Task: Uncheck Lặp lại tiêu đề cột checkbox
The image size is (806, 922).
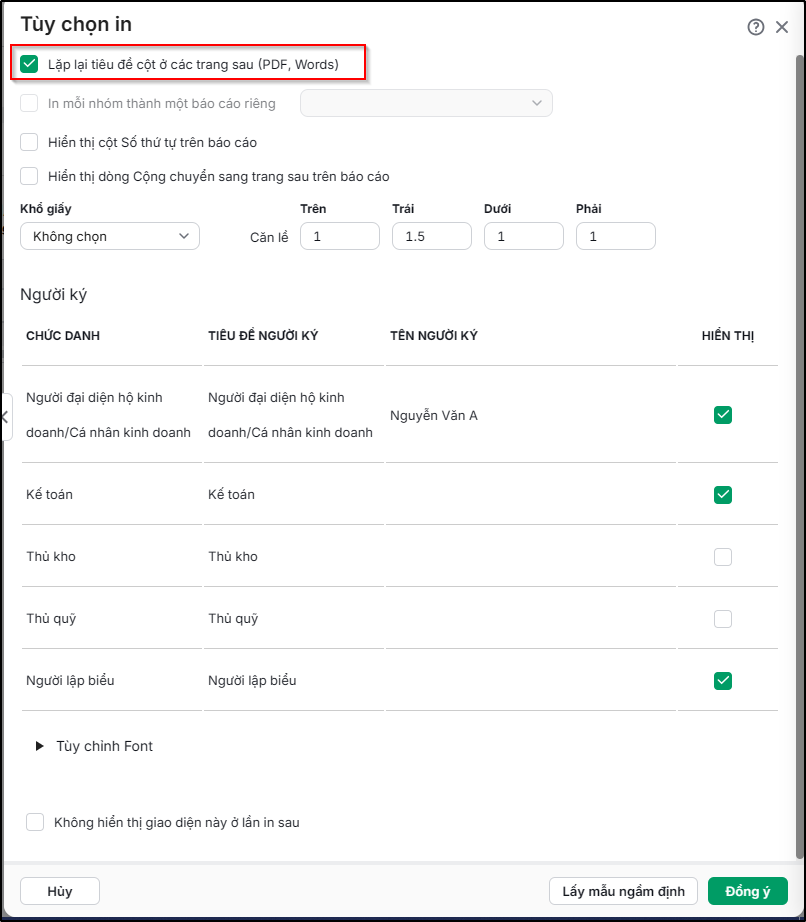Action: click(x=29, y=64)
